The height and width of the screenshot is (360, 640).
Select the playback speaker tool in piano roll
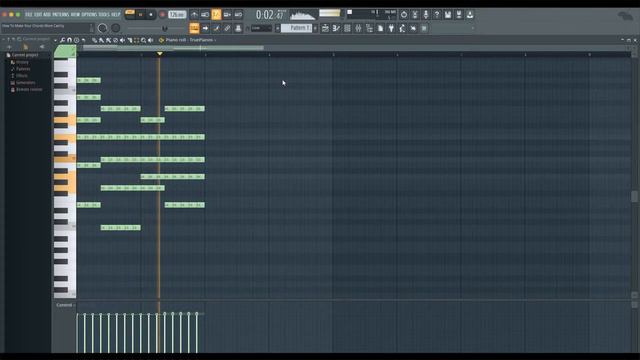pyautogui.click(x=151, y=40)
